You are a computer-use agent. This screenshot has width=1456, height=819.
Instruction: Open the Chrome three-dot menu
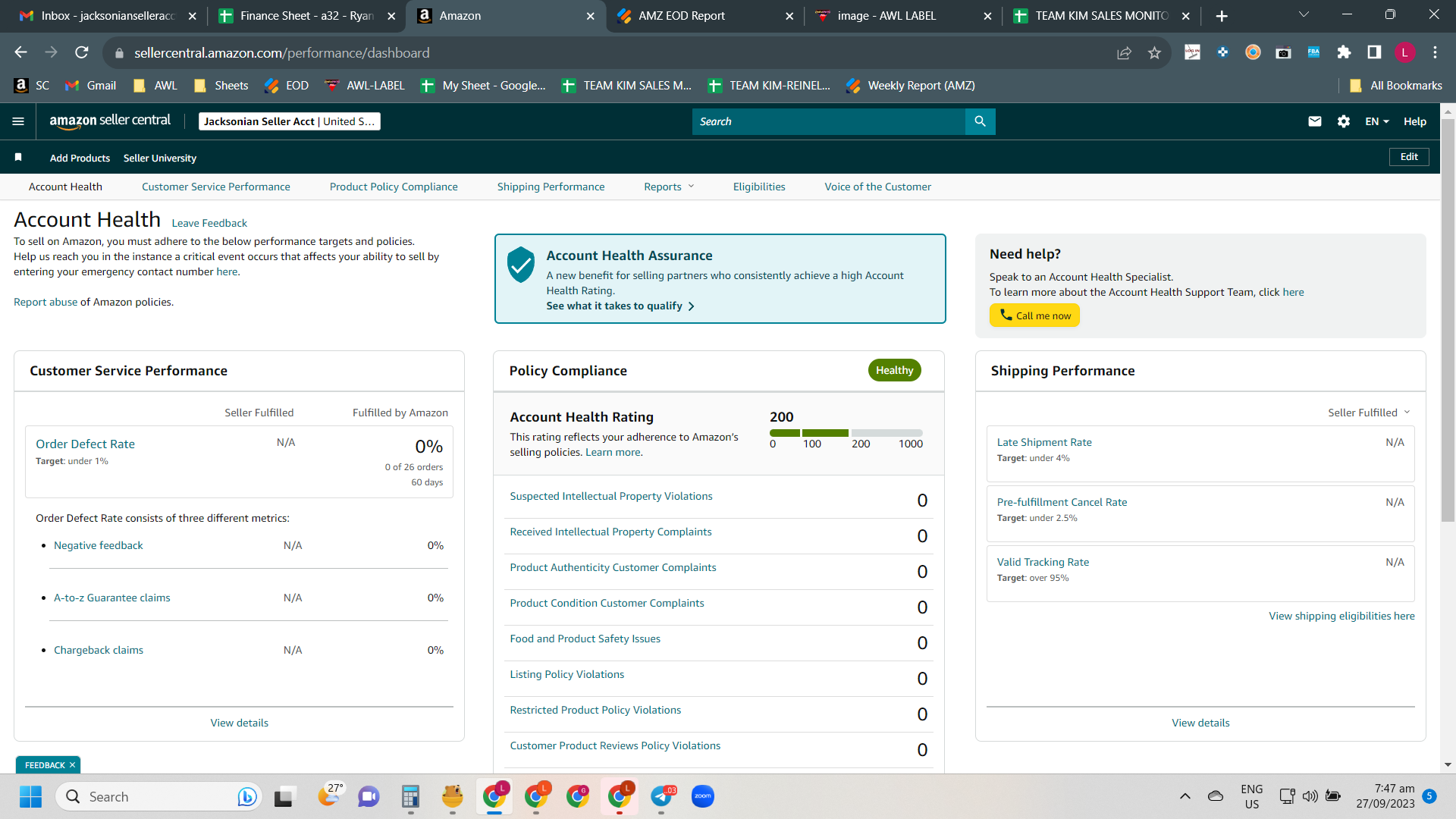(x=1435, y=52)
